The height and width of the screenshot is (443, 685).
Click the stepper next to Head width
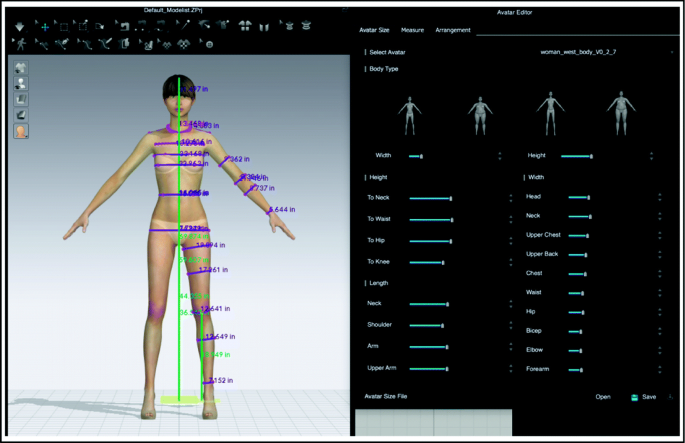(659, 197)
